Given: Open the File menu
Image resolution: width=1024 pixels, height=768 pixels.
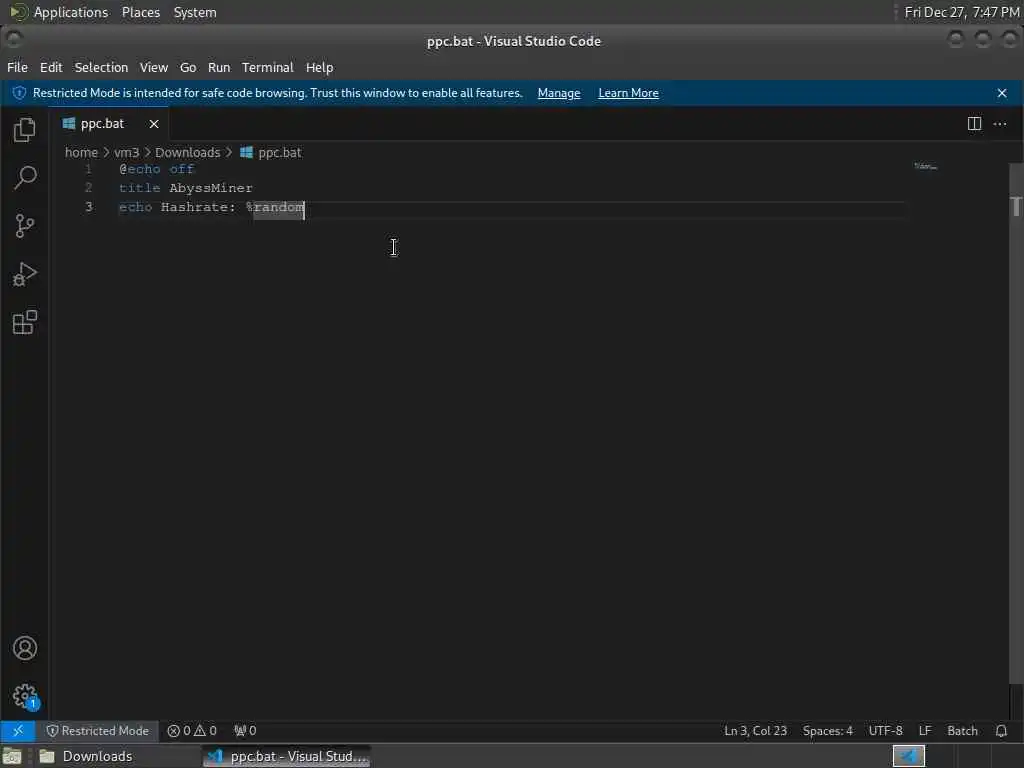Looking at the screenshot, I should (18, 67).
